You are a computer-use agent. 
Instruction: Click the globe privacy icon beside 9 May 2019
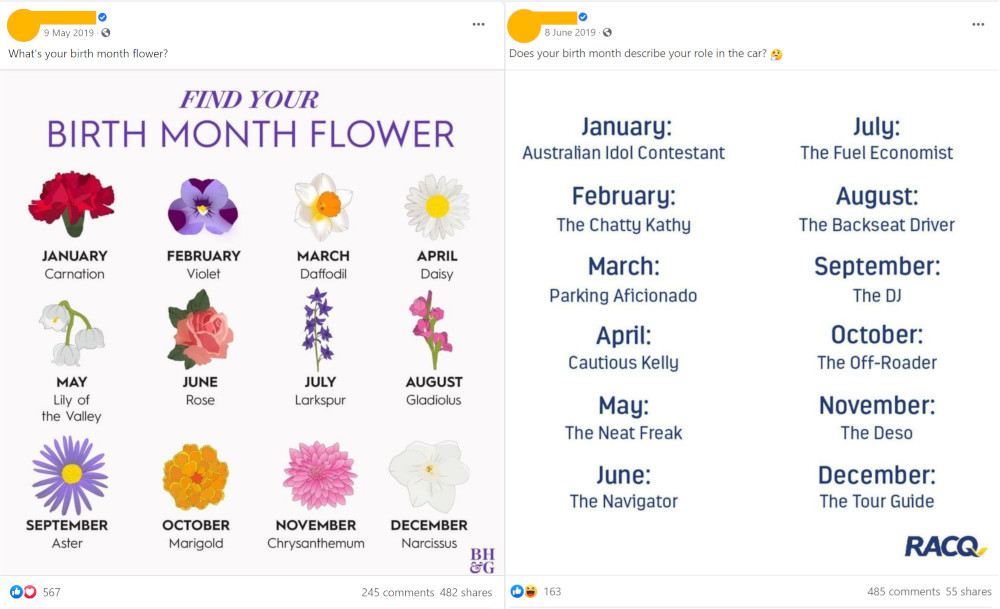coord(105,33)
